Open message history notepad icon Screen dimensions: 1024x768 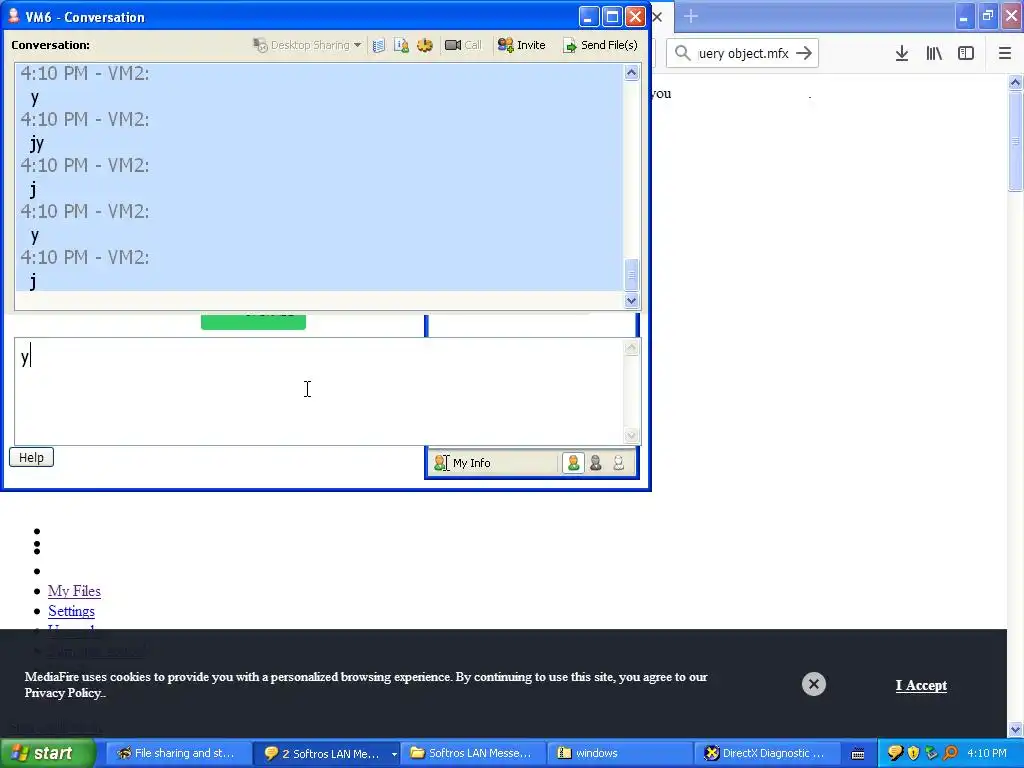pyautogui.click(x=379, y=45)
